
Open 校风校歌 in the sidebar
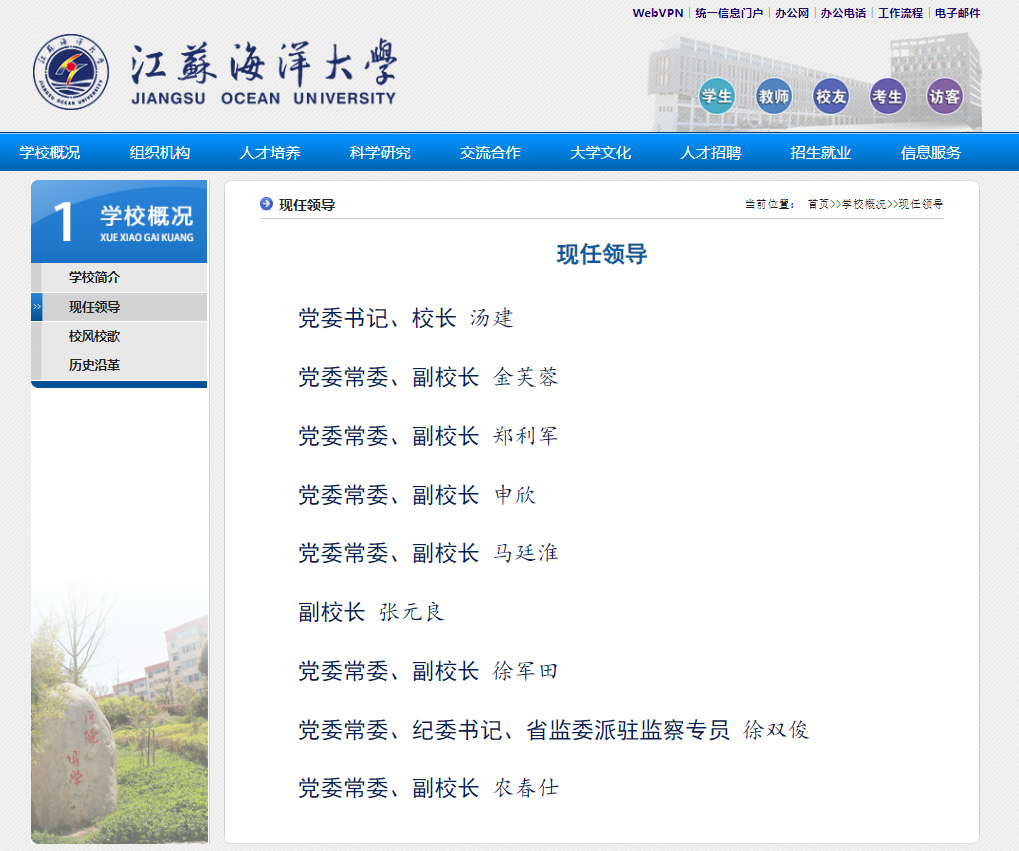point(94,336)
